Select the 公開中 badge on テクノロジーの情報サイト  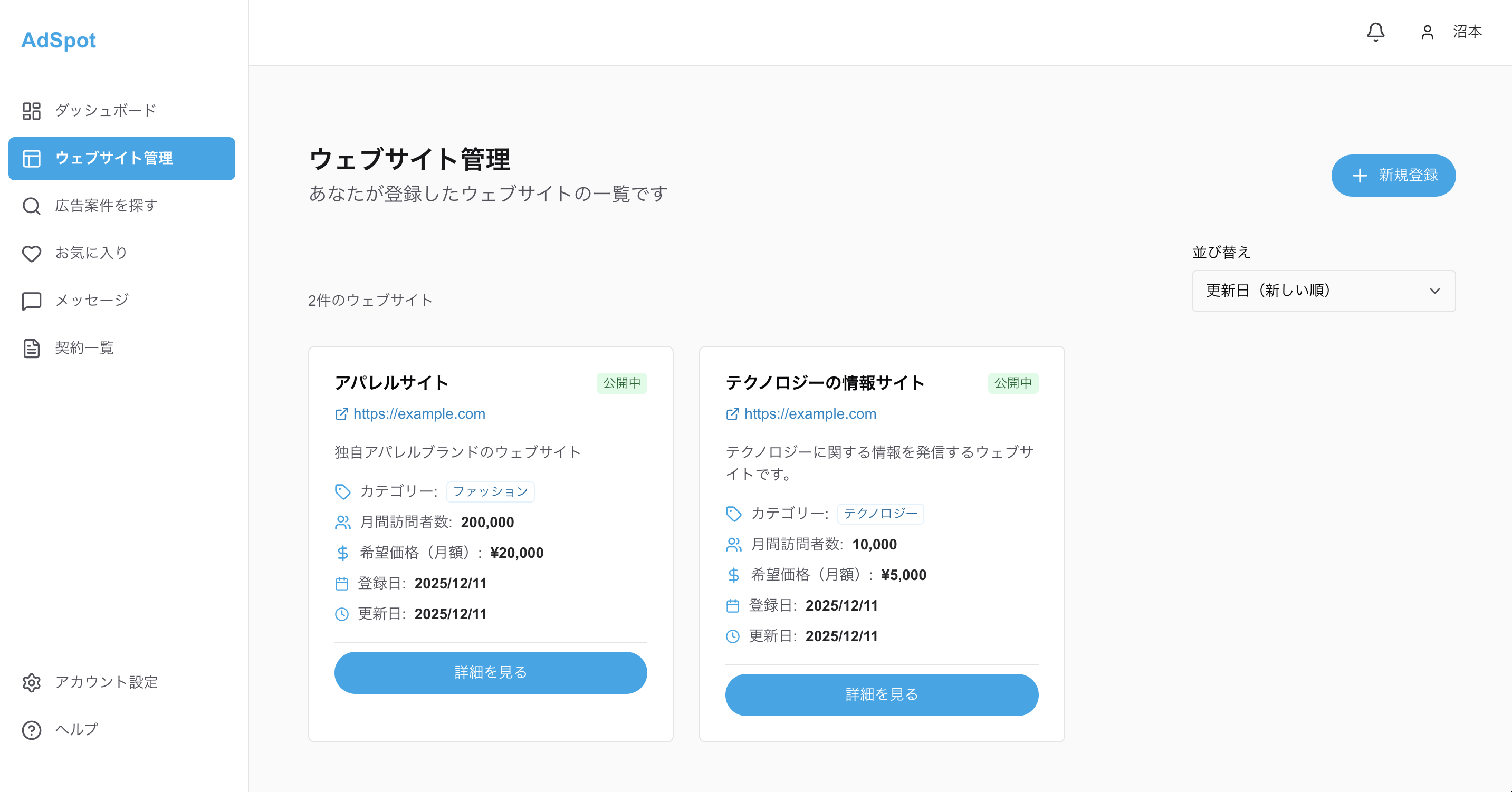1013,383
